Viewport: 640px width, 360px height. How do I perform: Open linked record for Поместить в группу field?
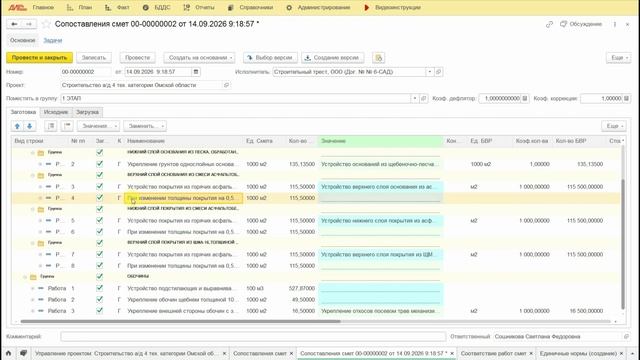[x=423, y=98]
